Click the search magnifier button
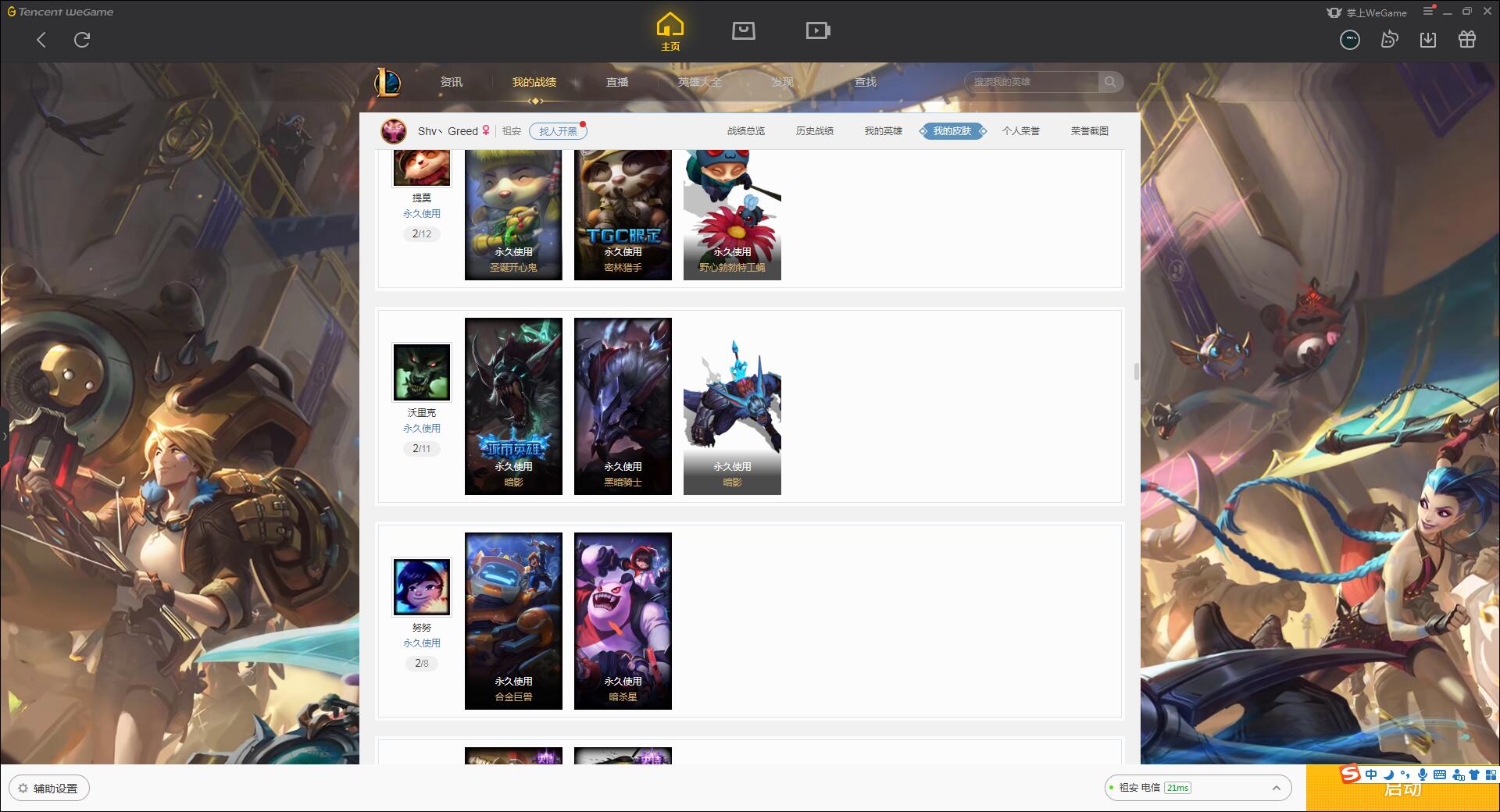Screen dimensions: 1500x812 [x=1110, y=82]
